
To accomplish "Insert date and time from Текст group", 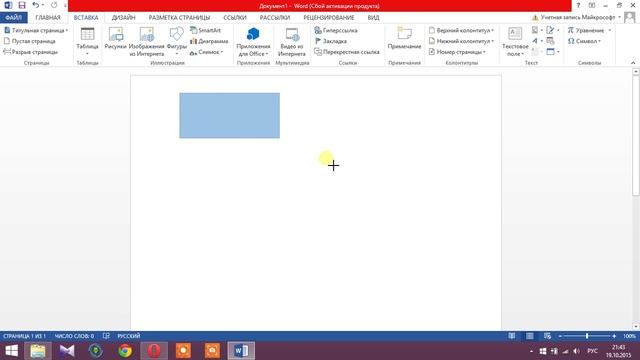I will (x=550, y=41).
